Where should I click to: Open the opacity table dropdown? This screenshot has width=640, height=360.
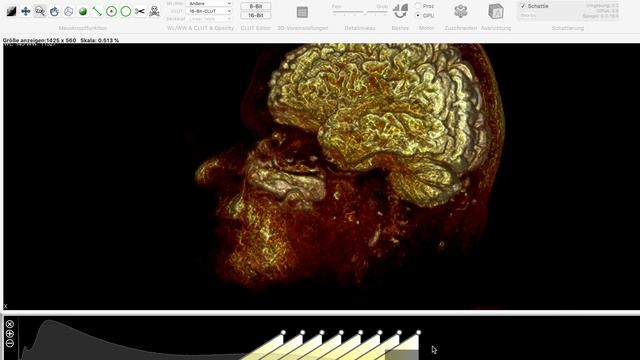[x=209, y=19]
